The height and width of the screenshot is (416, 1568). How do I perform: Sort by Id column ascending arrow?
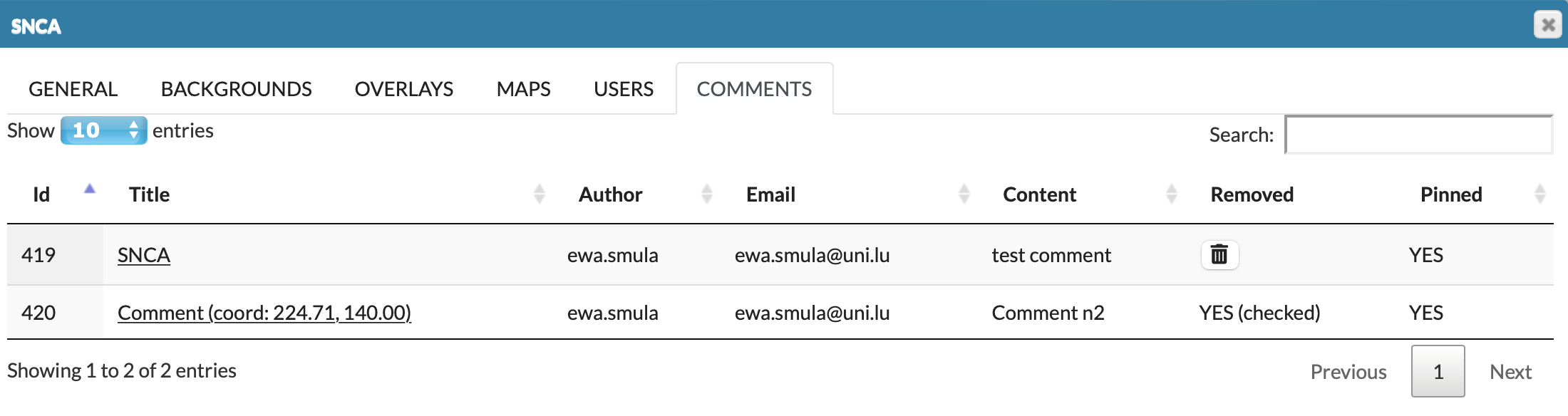[89, 189]
